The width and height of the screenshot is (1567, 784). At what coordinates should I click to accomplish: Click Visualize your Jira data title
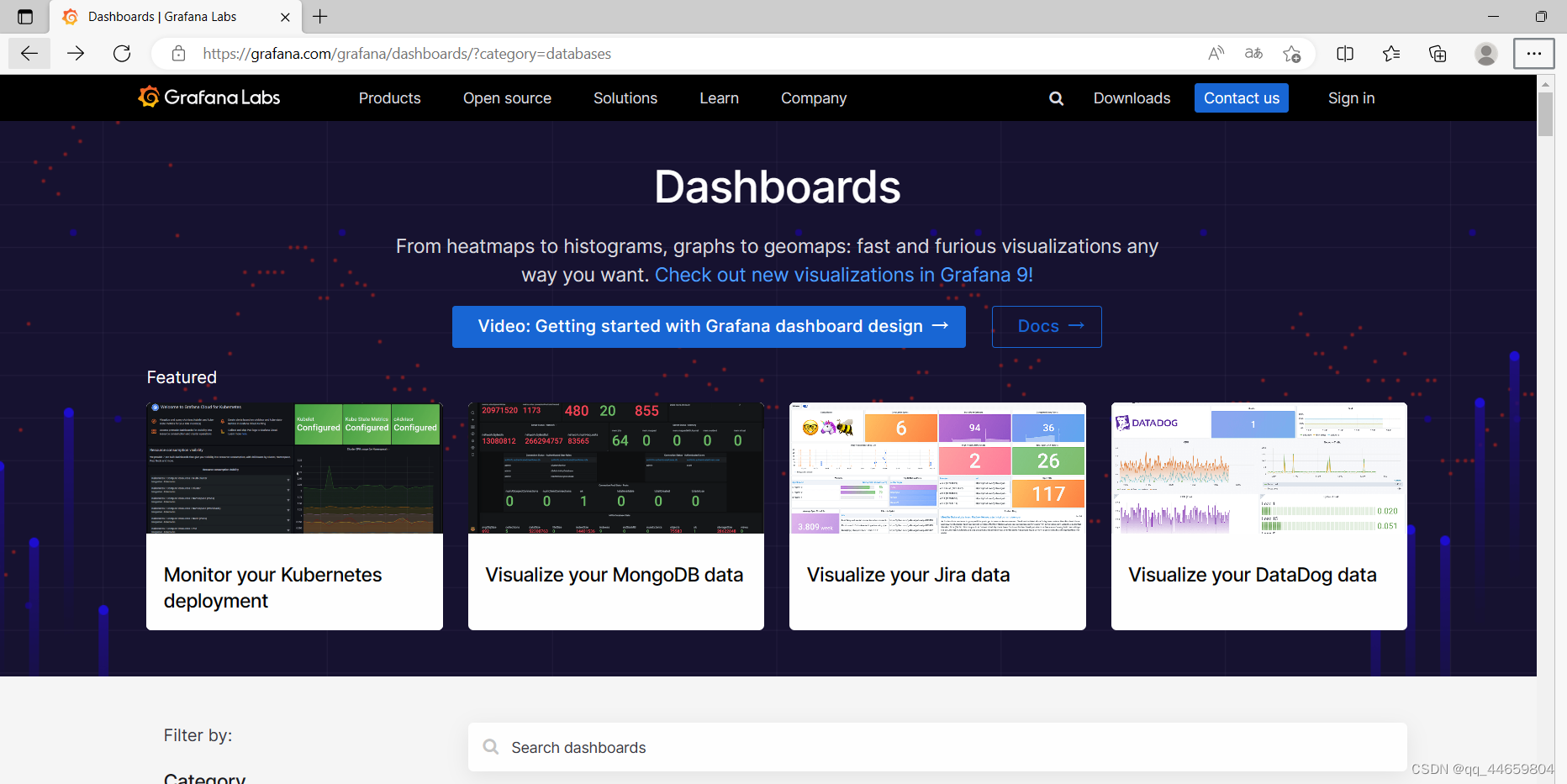click(x=908, y=575)
